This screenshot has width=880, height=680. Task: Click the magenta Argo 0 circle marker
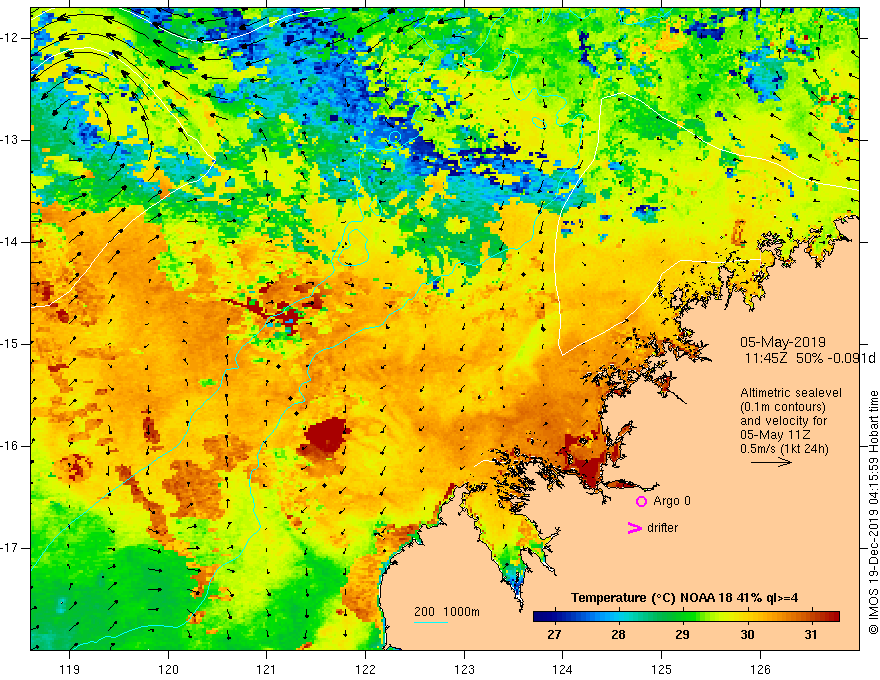[641, 501]
